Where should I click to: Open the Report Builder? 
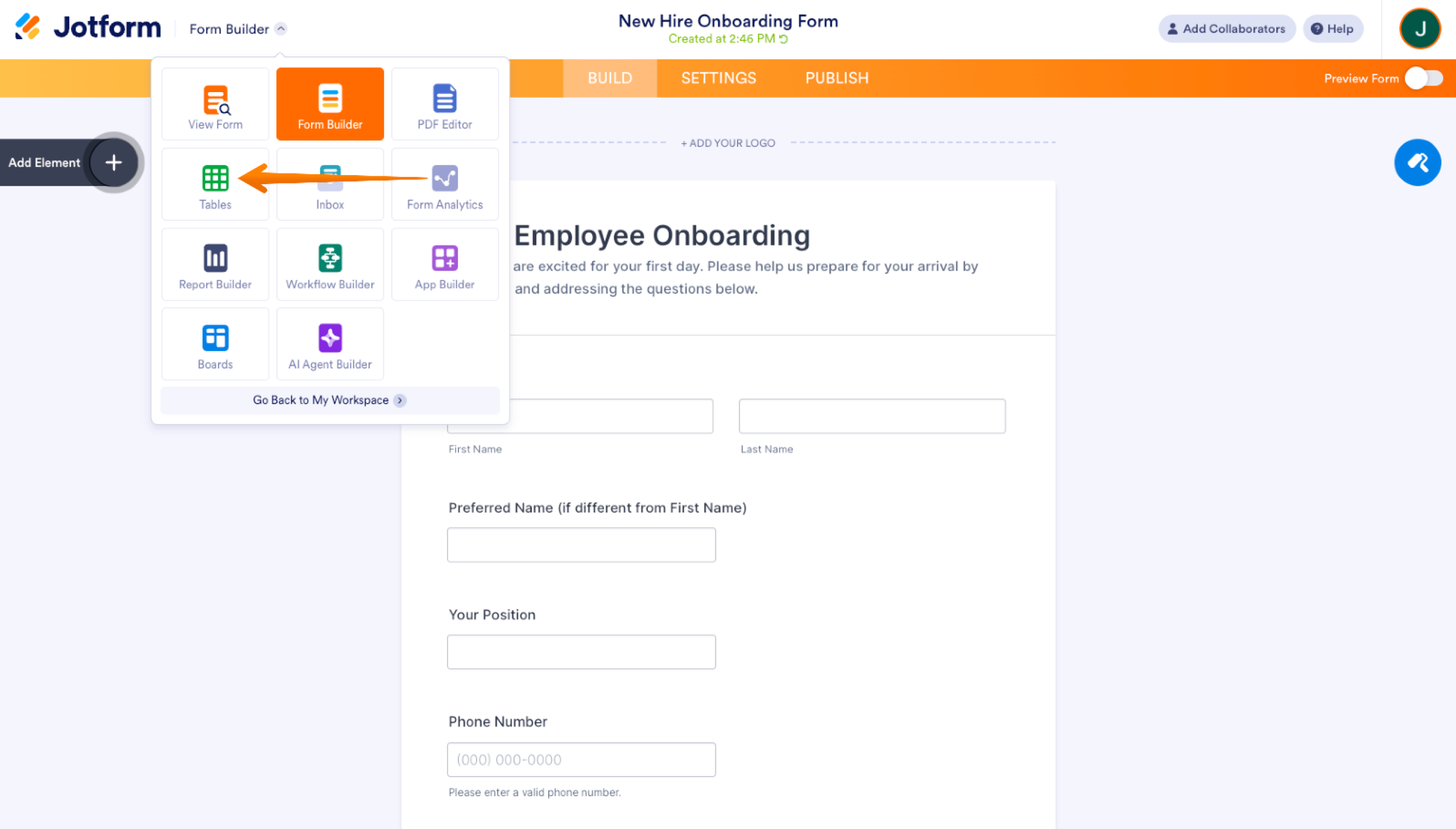click(x=215, y=264)
